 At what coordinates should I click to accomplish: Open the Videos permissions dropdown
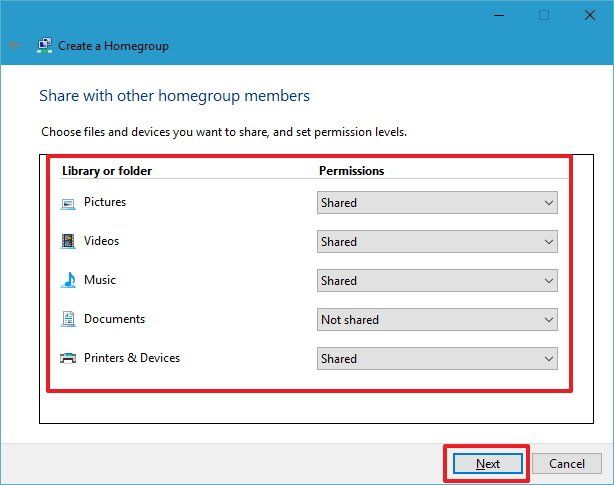coord(437,242)
